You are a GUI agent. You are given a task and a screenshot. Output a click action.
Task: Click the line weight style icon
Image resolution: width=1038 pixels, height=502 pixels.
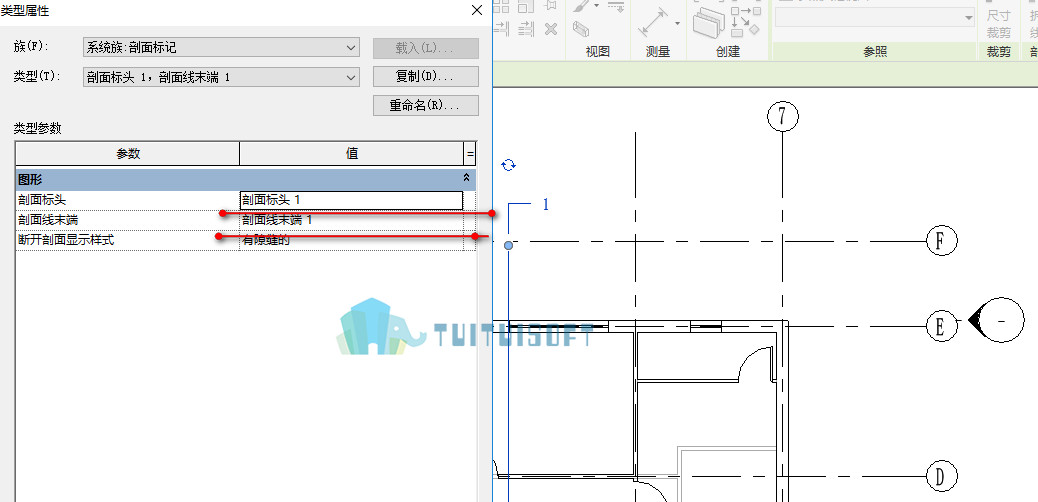pos(616,7)
